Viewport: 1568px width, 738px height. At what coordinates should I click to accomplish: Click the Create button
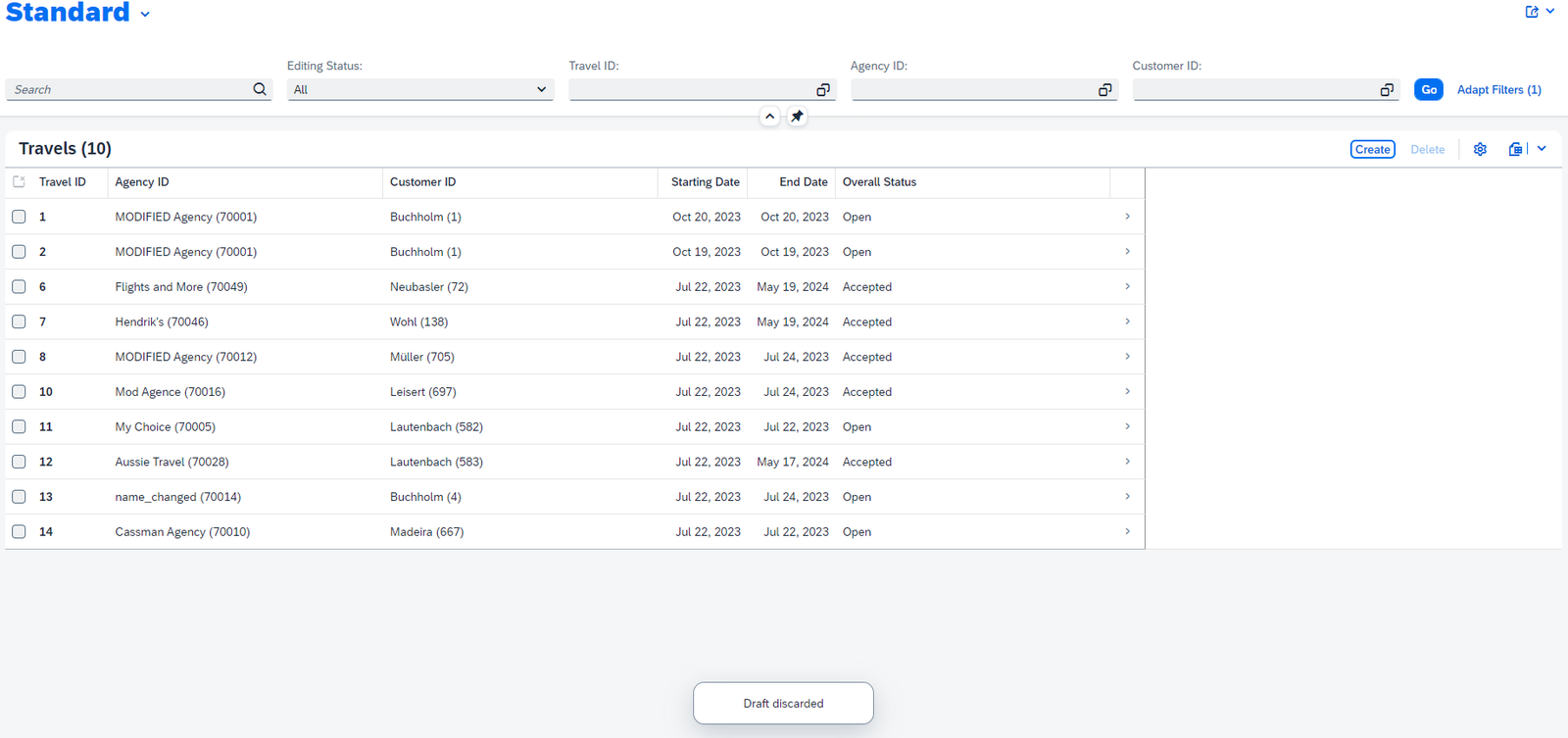click(1372, 149)
